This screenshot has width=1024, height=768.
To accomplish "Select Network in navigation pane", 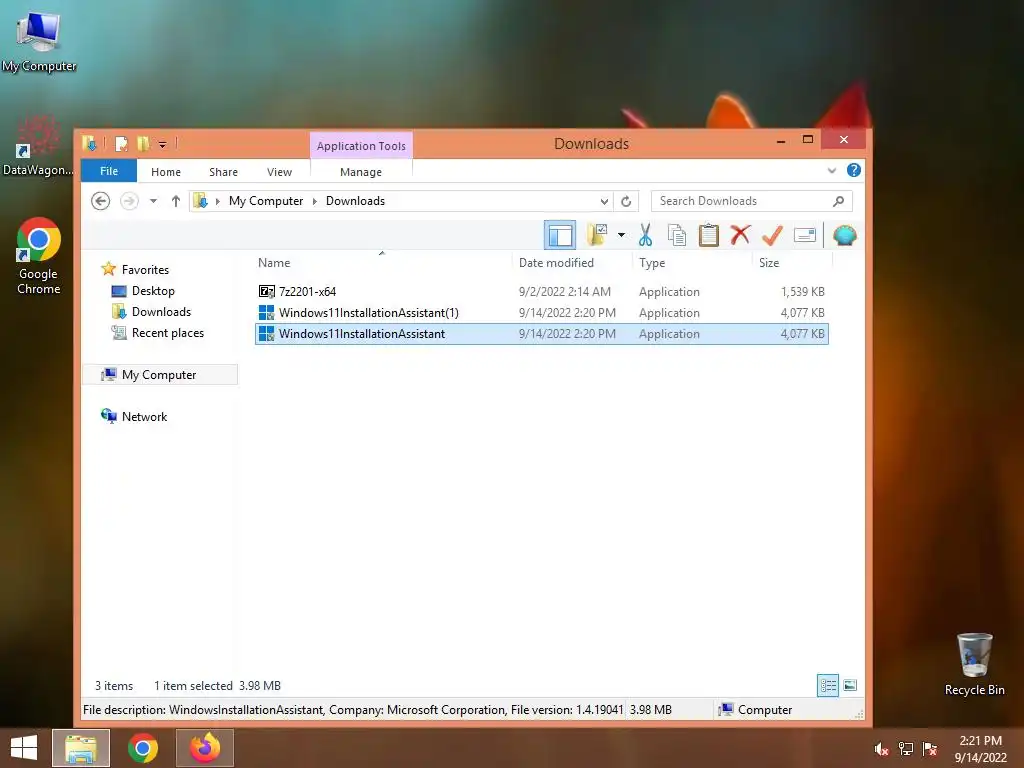I will pyautogui.click(x=144, y=416).
